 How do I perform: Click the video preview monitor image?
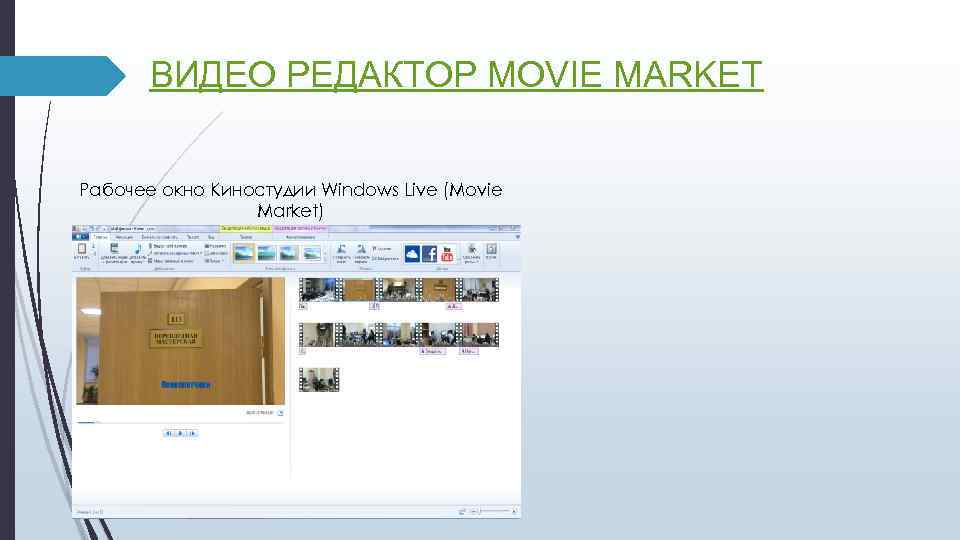(181, 341)
